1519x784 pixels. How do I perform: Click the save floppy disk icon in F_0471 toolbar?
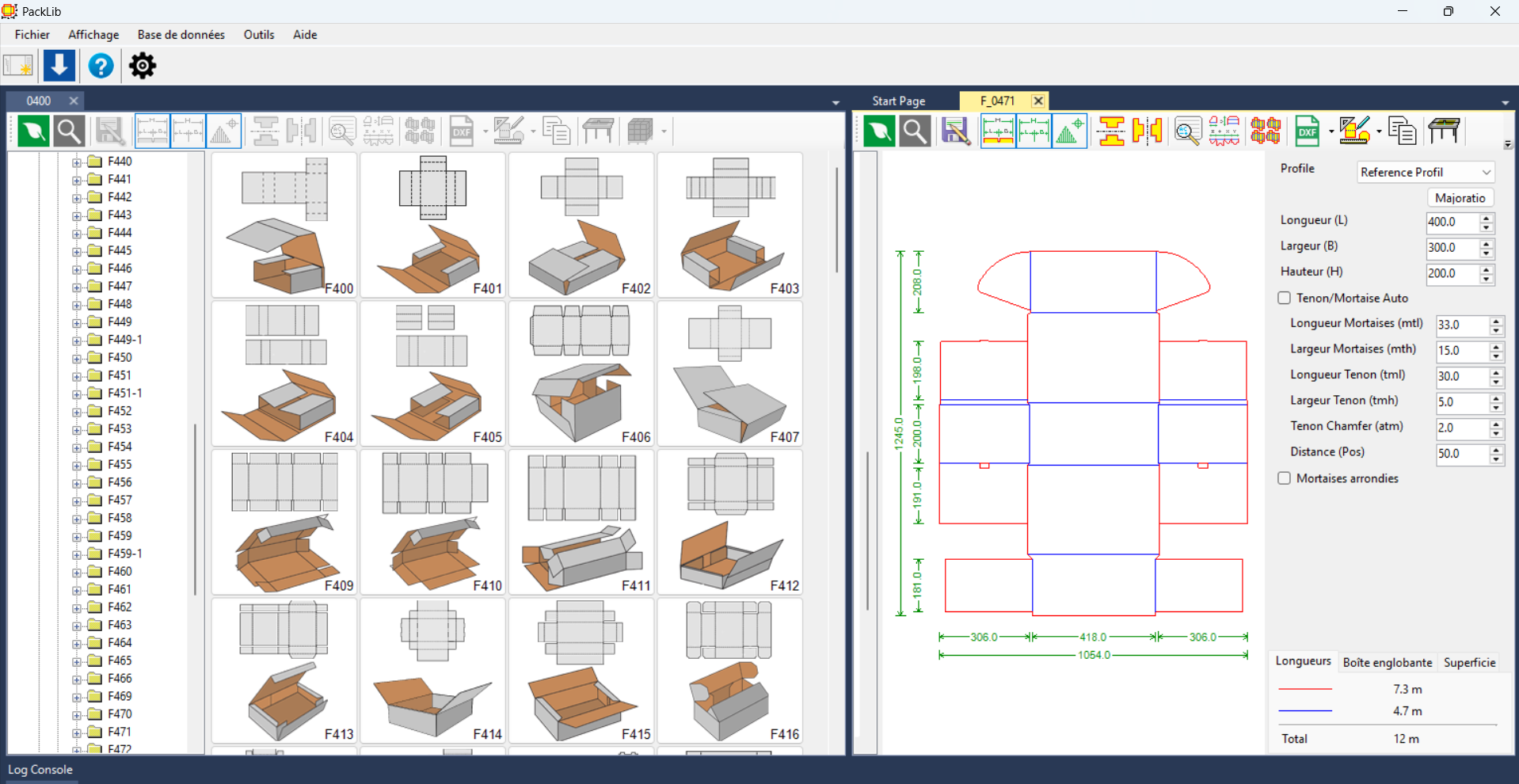click(x=955, y=131)
